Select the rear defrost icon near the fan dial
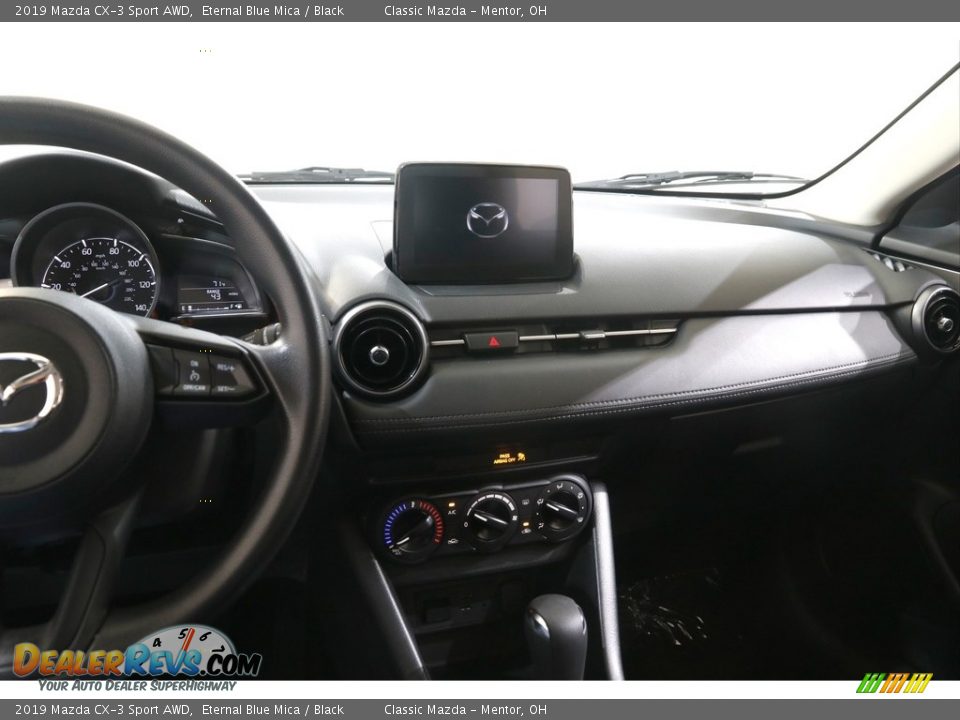960x720 pixels. point(525,501)
